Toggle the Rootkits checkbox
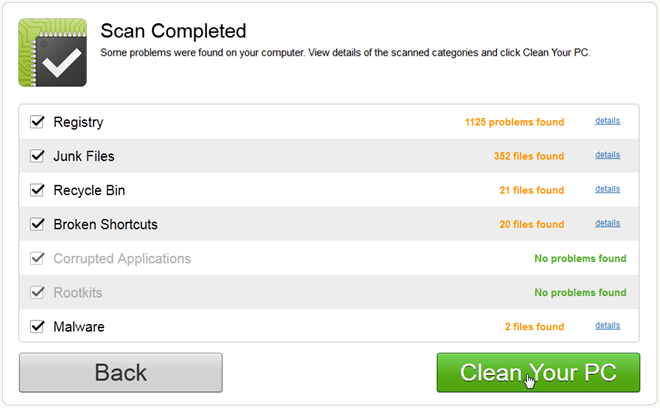This screenshot has width=660, height=408. tap(38, 292)
